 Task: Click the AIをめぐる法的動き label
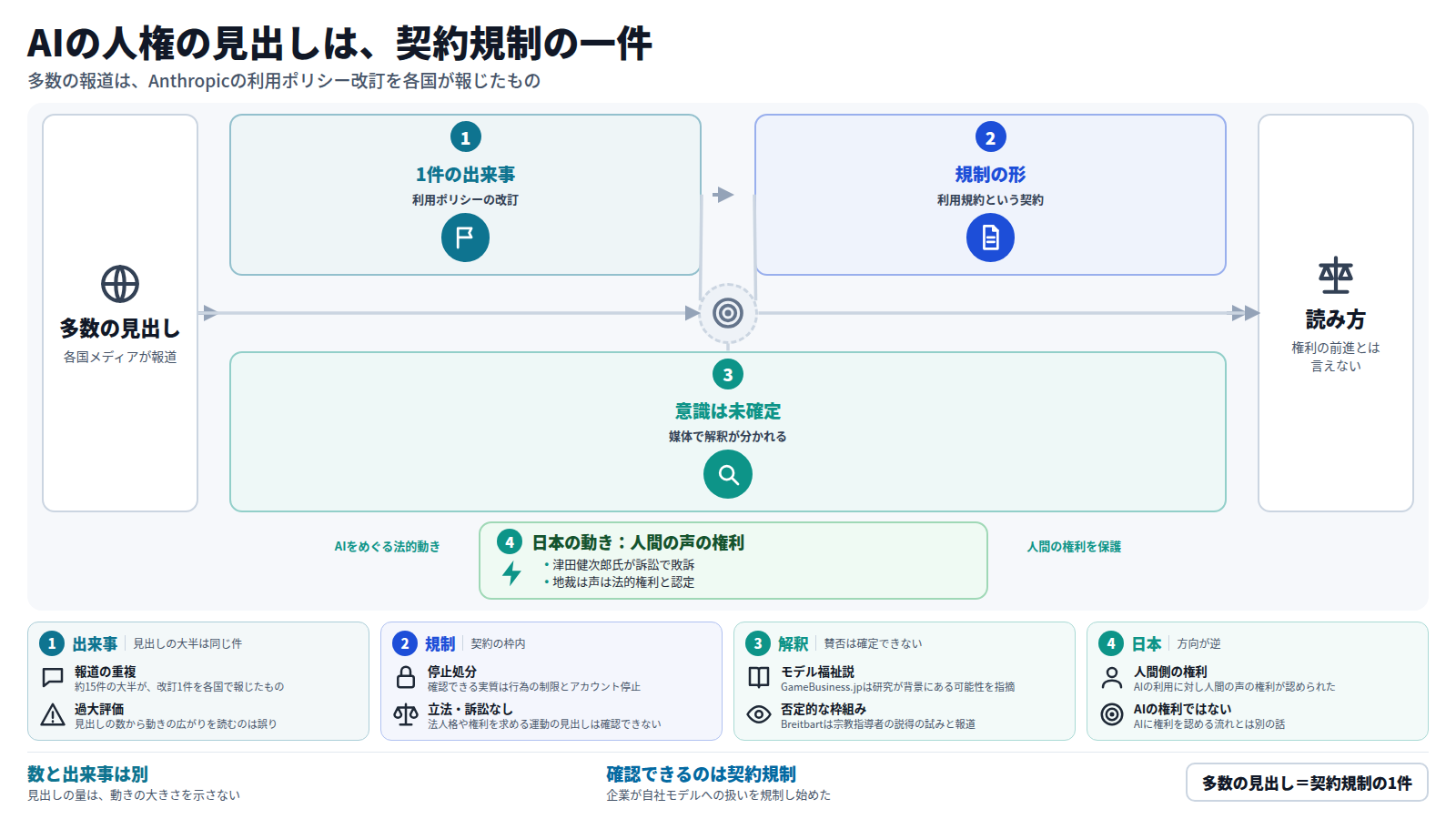pos(387,547)
